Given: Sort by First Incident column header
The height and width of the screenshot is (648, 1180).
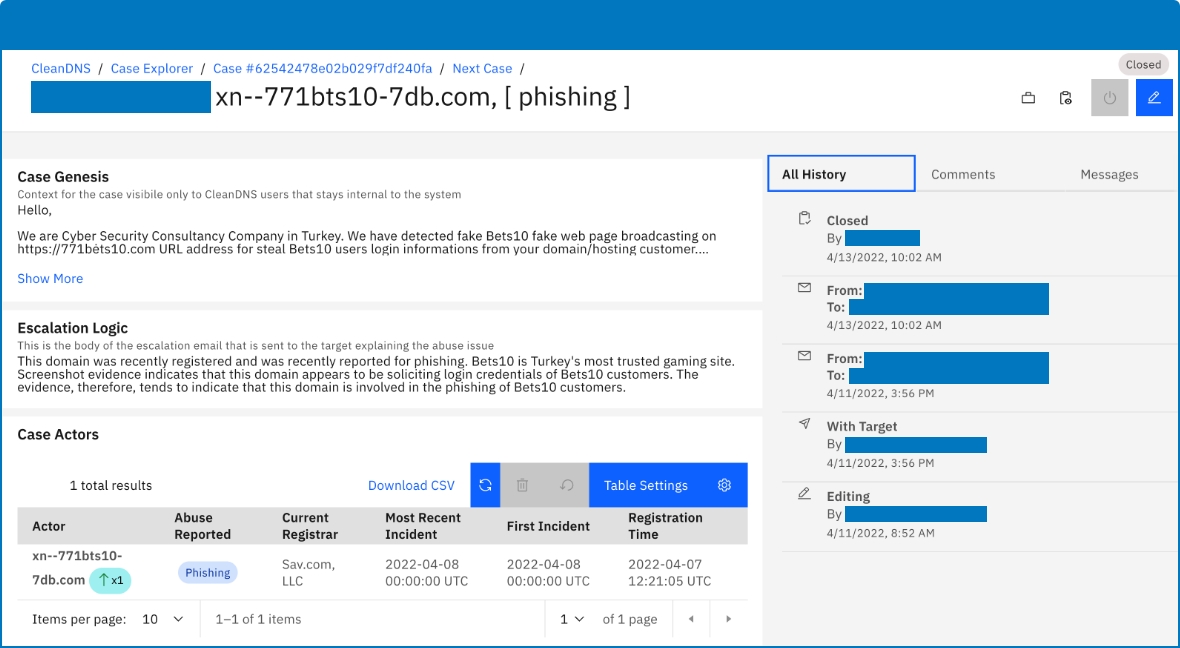Looking at the screenshot, I should pyautogui.click(x=548, y=526).
